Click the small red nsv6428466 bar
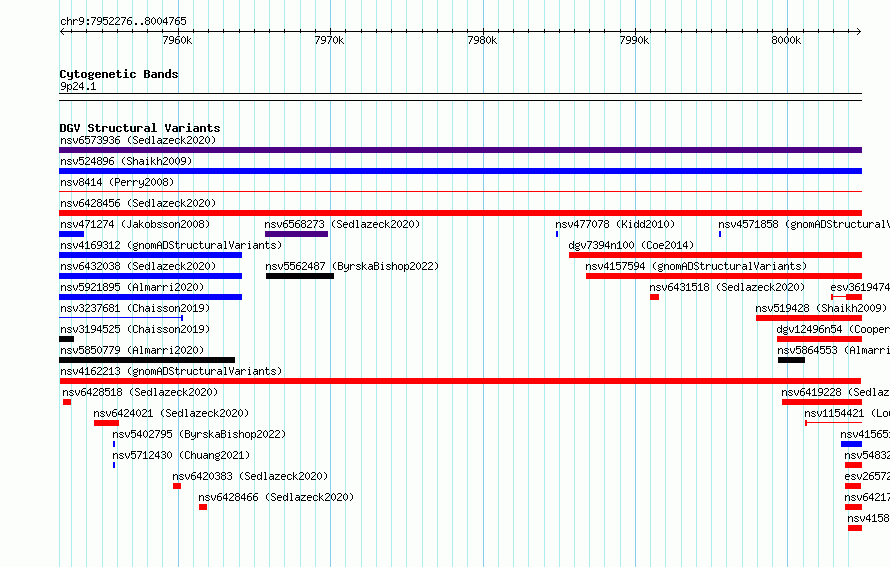The height and width of the screenshot is (567, 890). 203,507
